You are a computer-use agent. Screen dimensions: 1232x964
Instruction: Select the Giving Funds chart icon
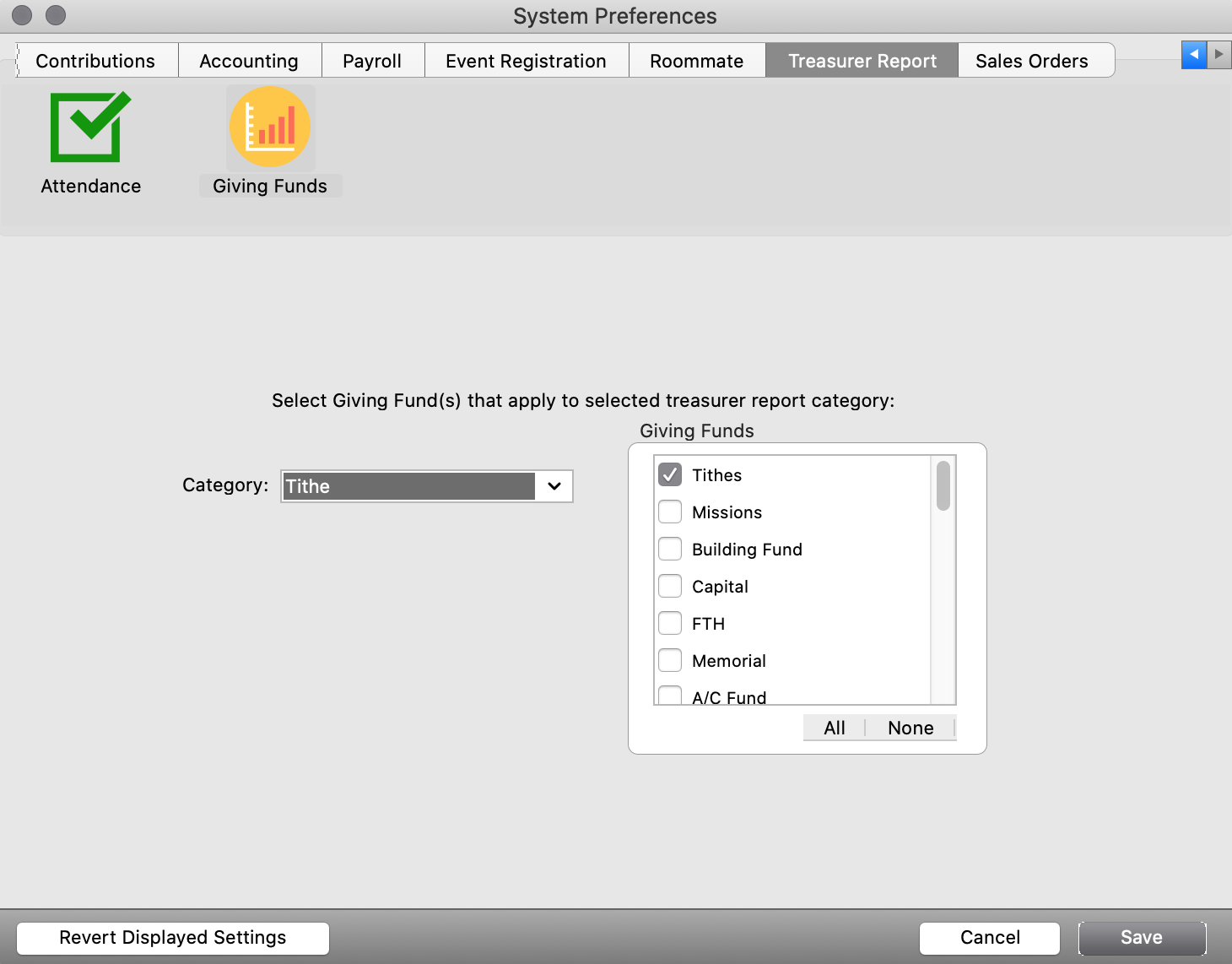point(270,127)
